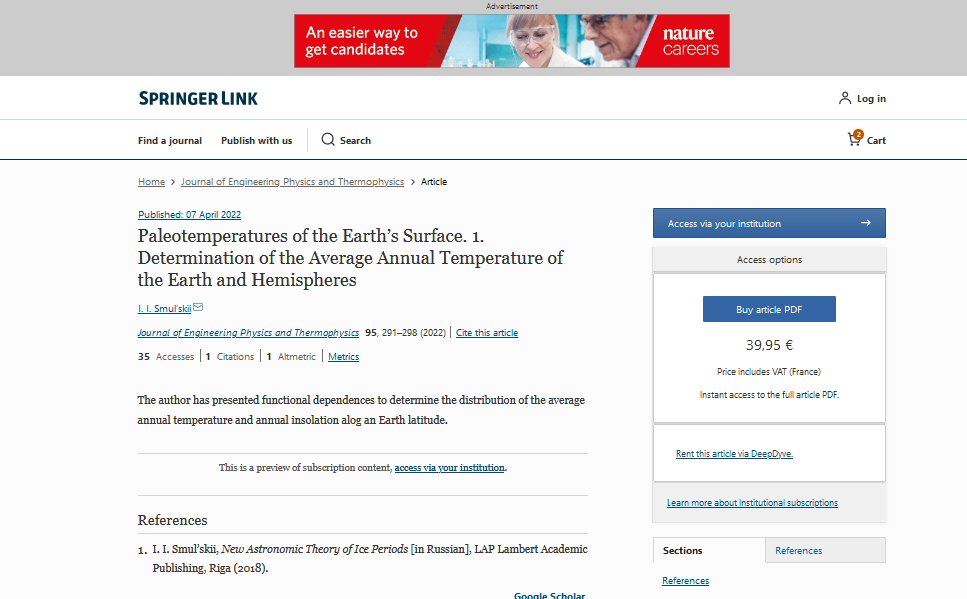Click Rent this article via DeepDyve
Screen dimensions: 967x599
click(x=734, y=454)
